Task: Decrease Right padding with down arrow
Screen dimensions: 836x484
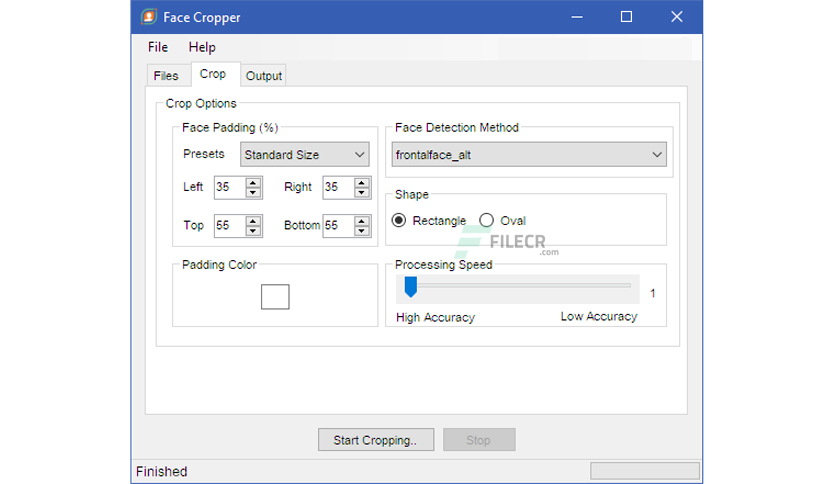Action: coord(362,192)
